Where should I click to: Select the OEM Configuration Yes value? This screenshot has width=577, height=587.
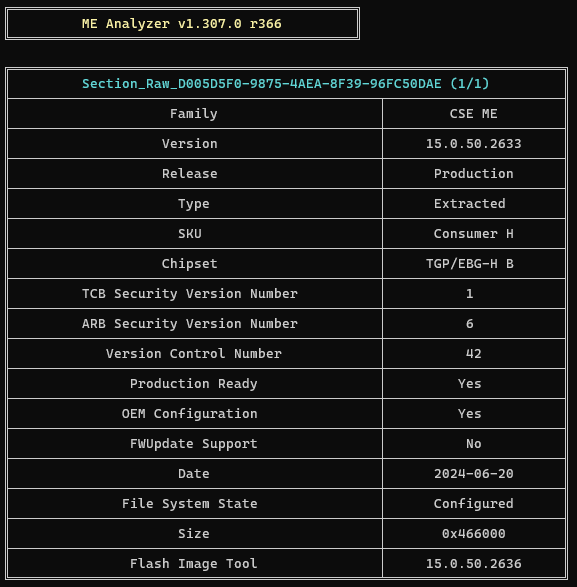[470, 414]
